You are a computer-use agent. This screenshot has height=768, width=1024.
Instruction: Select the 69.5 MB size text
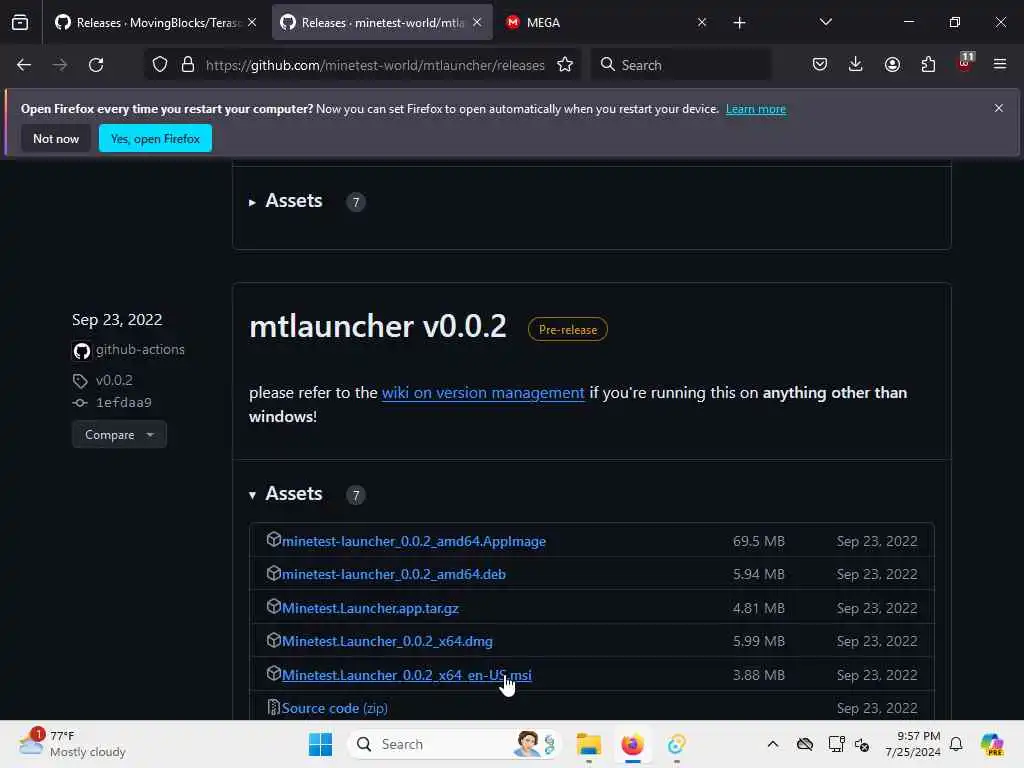pyautogui.click(x=758, y=541)
